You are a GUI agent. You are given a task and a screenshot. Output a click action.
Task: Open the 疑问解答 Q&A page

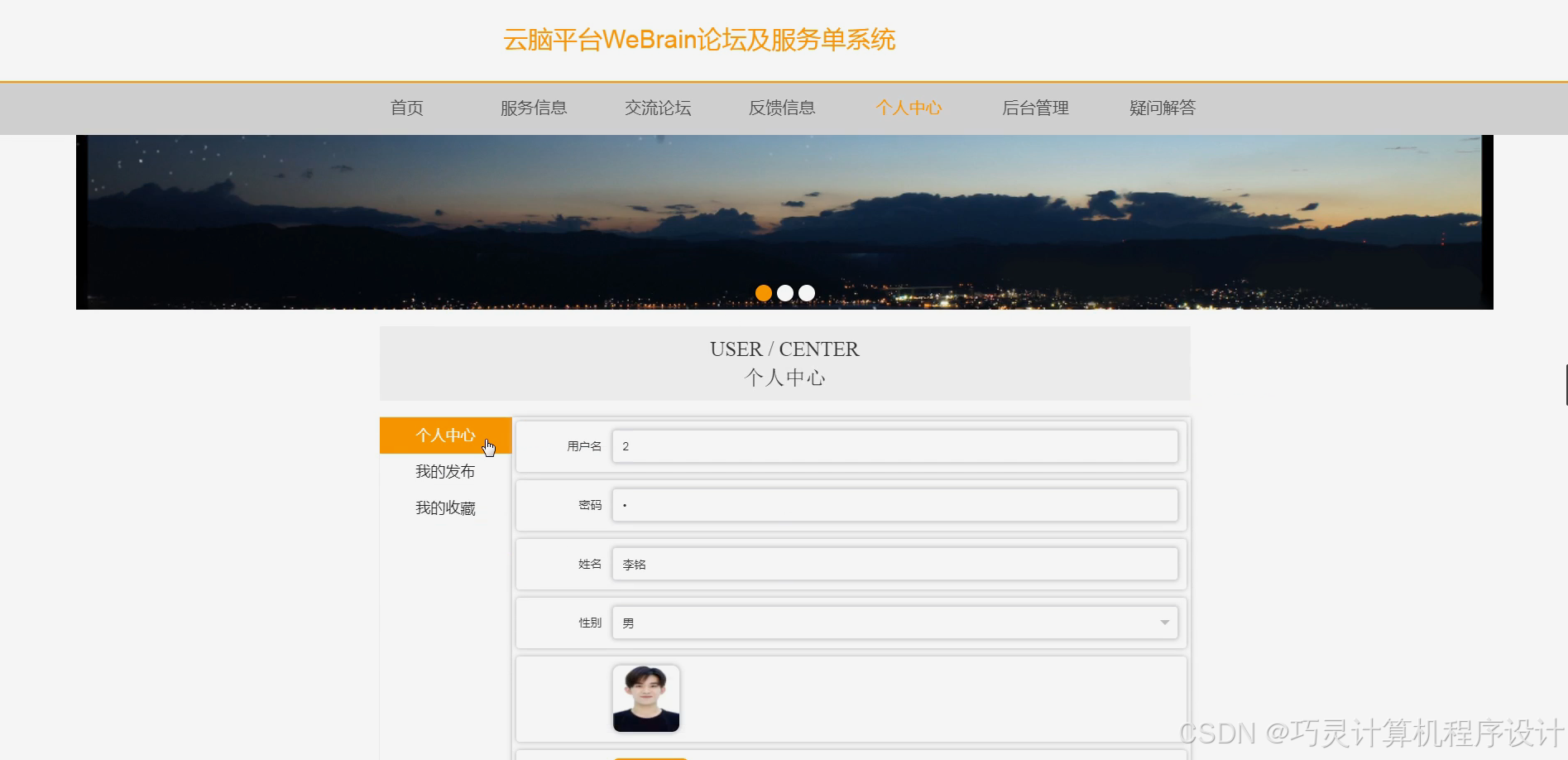1161,108
